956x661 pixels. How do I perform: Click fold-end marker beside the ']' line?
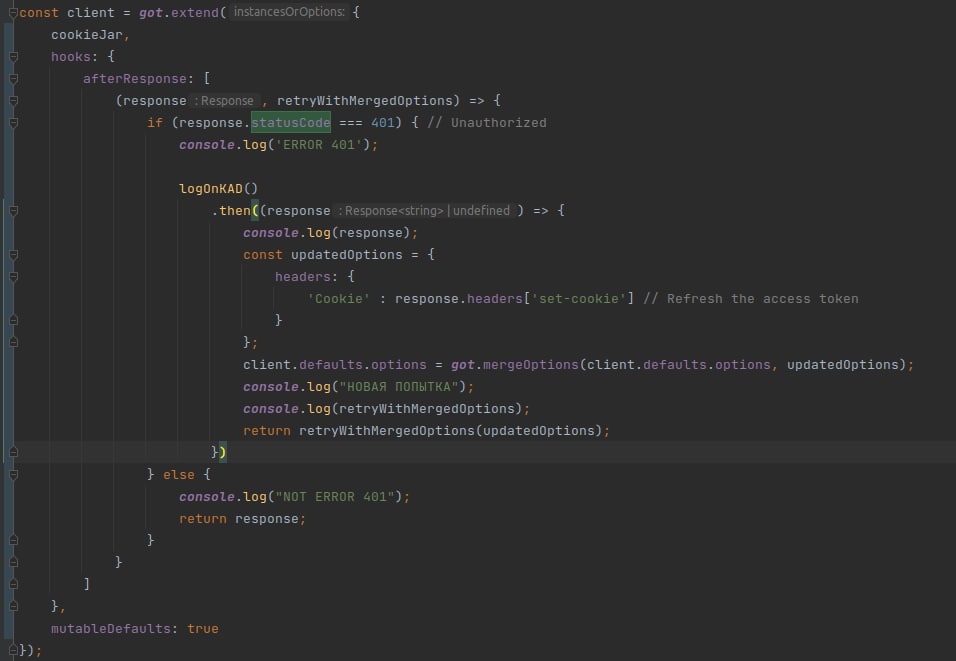pyautogui.click(x=13, y=584)
